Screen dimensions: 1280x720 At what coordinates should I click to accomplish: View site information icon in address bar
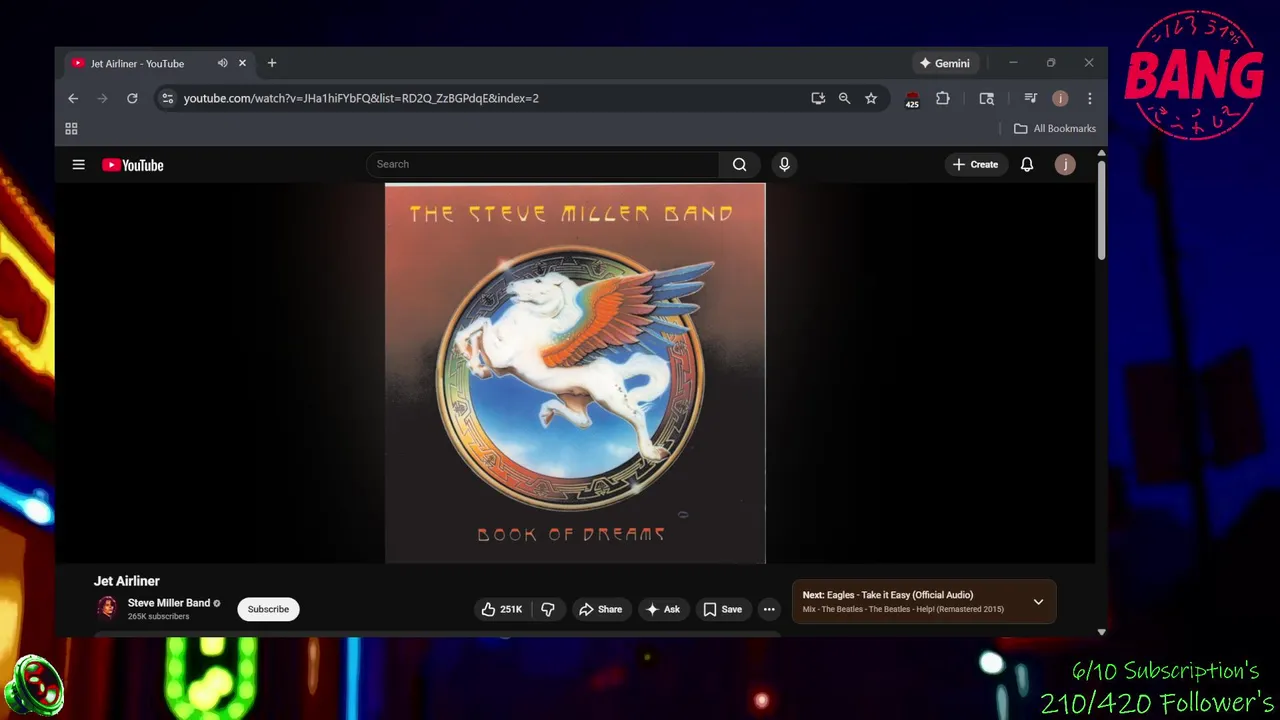pyautogui.click(x=167, y=98)
